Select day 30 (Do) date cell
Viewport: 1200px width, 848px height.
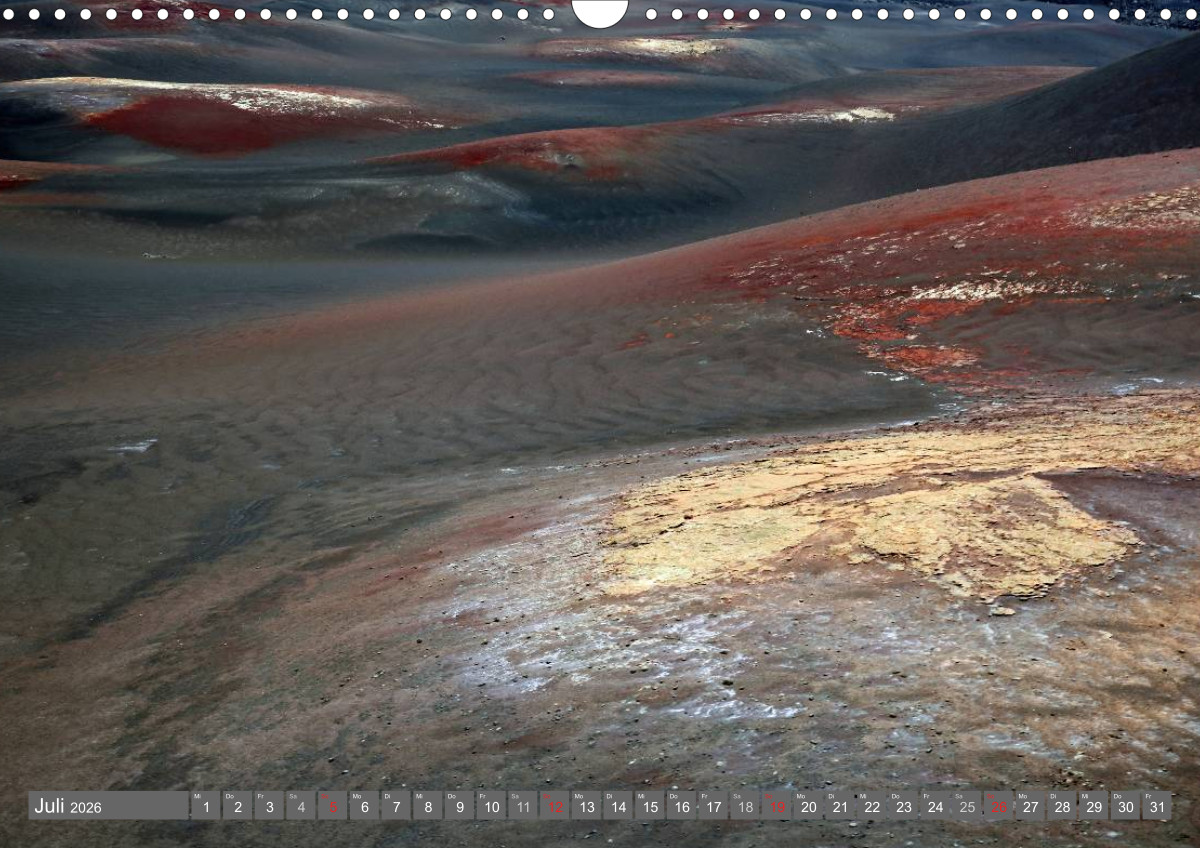coord(1126,806)
